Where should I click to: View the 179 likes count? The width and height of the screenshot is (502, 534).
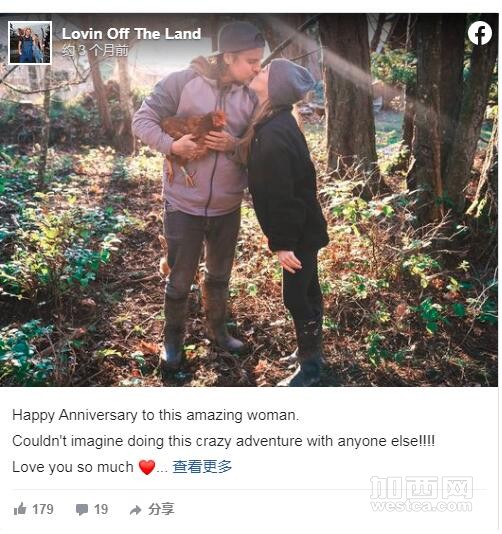click(x=43, y=509)
